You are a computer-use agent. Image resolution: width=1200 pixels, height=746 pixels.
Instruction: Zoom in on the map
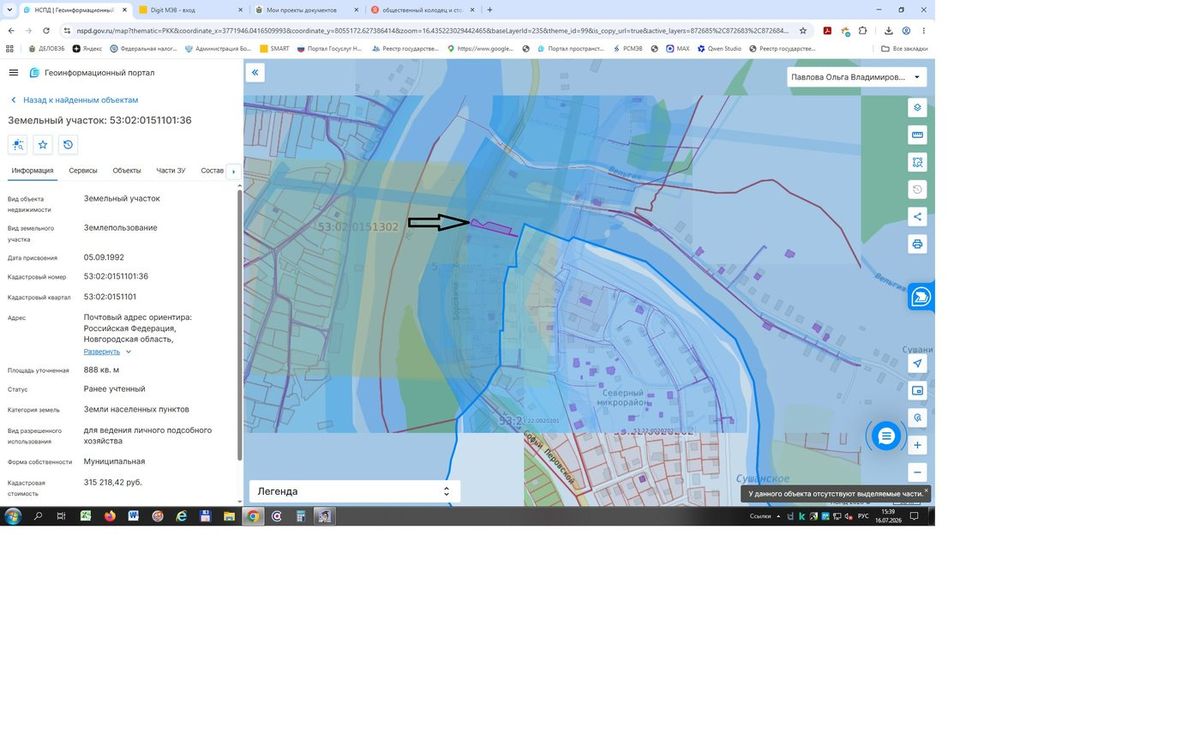point(917,444)
